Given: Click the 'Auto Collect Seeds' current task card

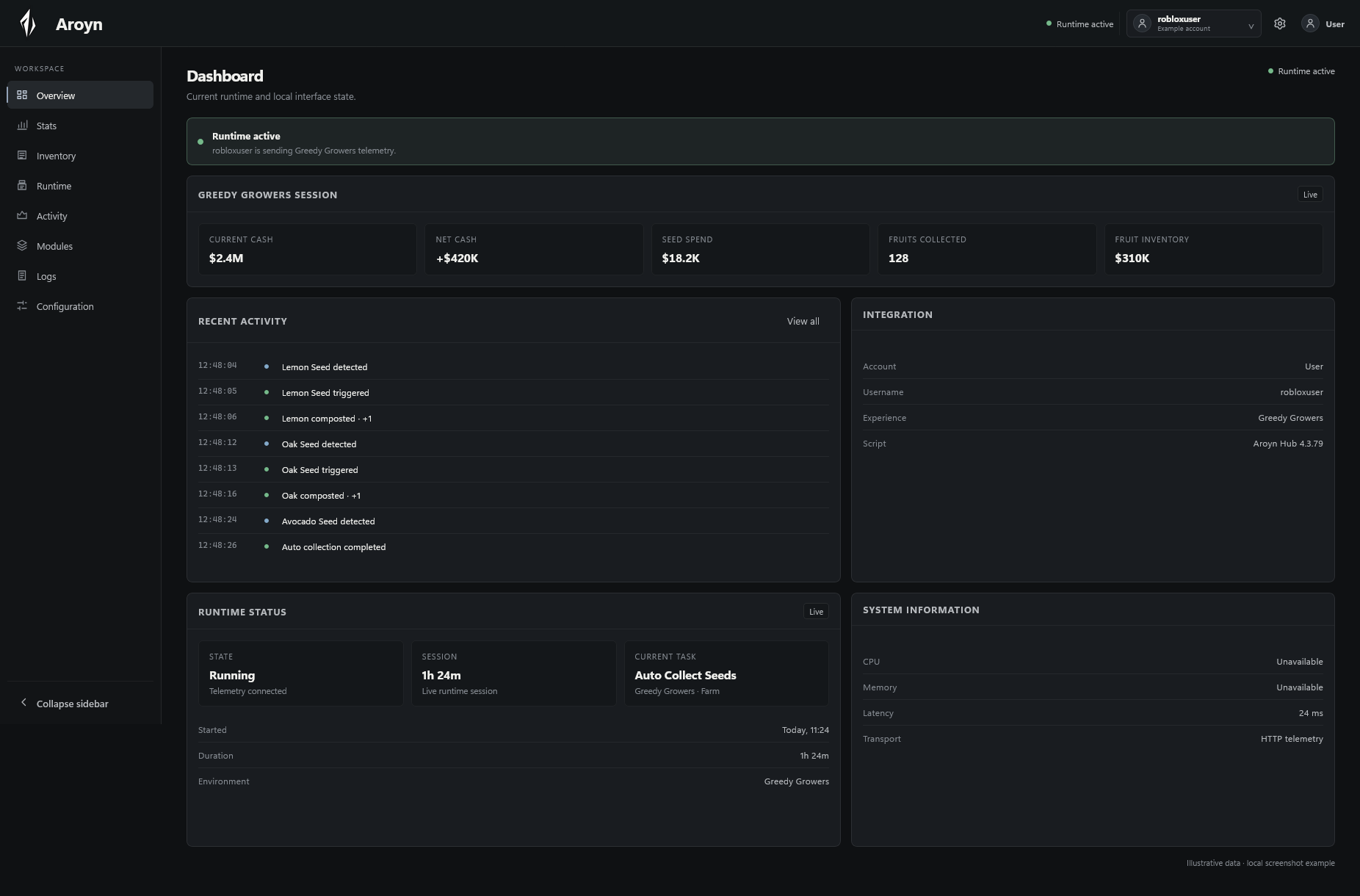Looking at the screenshot, I should pyautogui.click(x=726, y=673).
